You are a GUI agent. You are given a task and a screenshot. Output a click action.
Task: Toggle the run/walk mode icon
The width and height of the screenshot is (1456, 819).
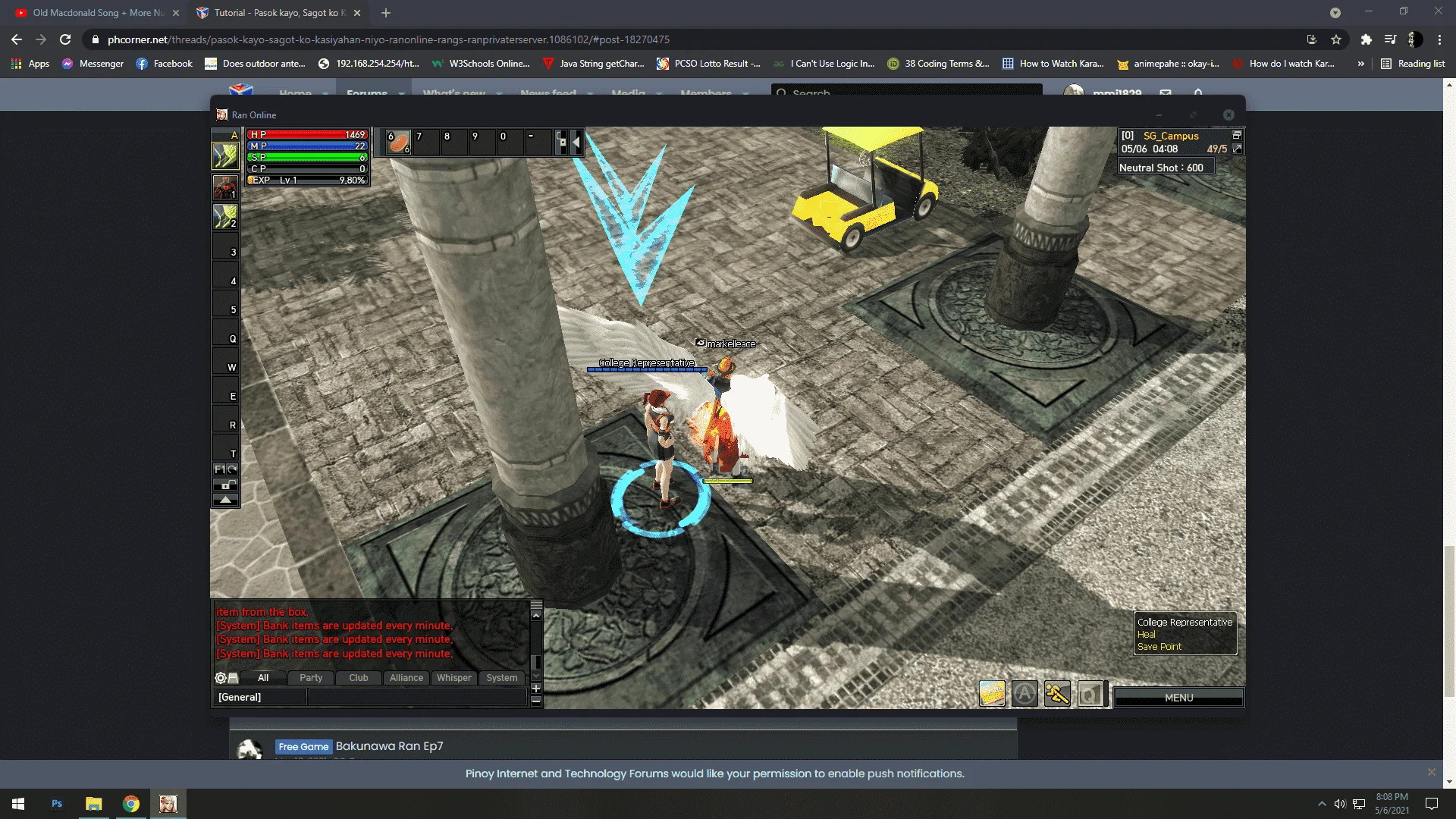pos(1057,694)
